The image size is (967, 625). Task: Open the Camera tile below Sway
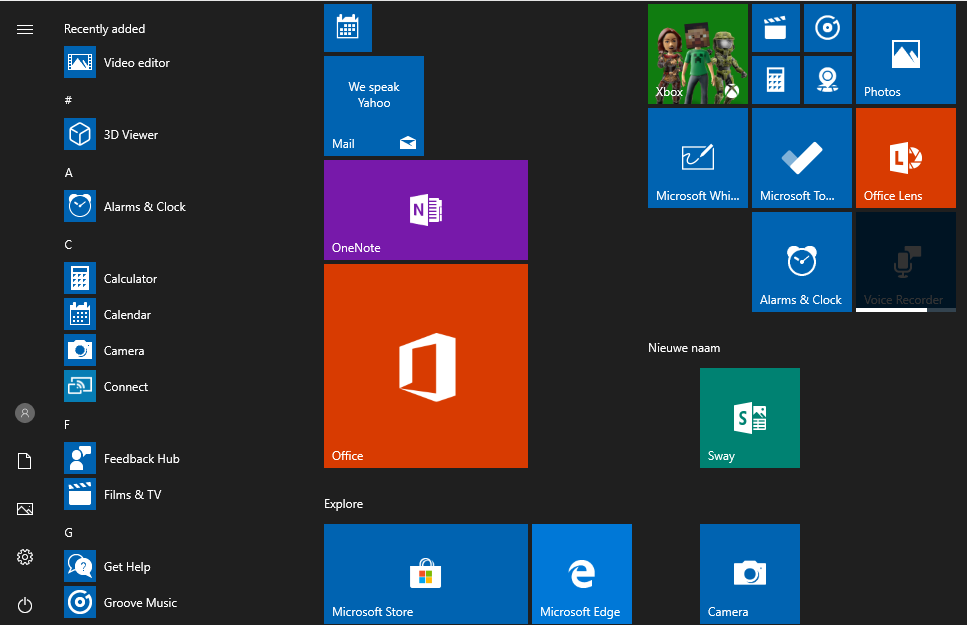point(750,574)
